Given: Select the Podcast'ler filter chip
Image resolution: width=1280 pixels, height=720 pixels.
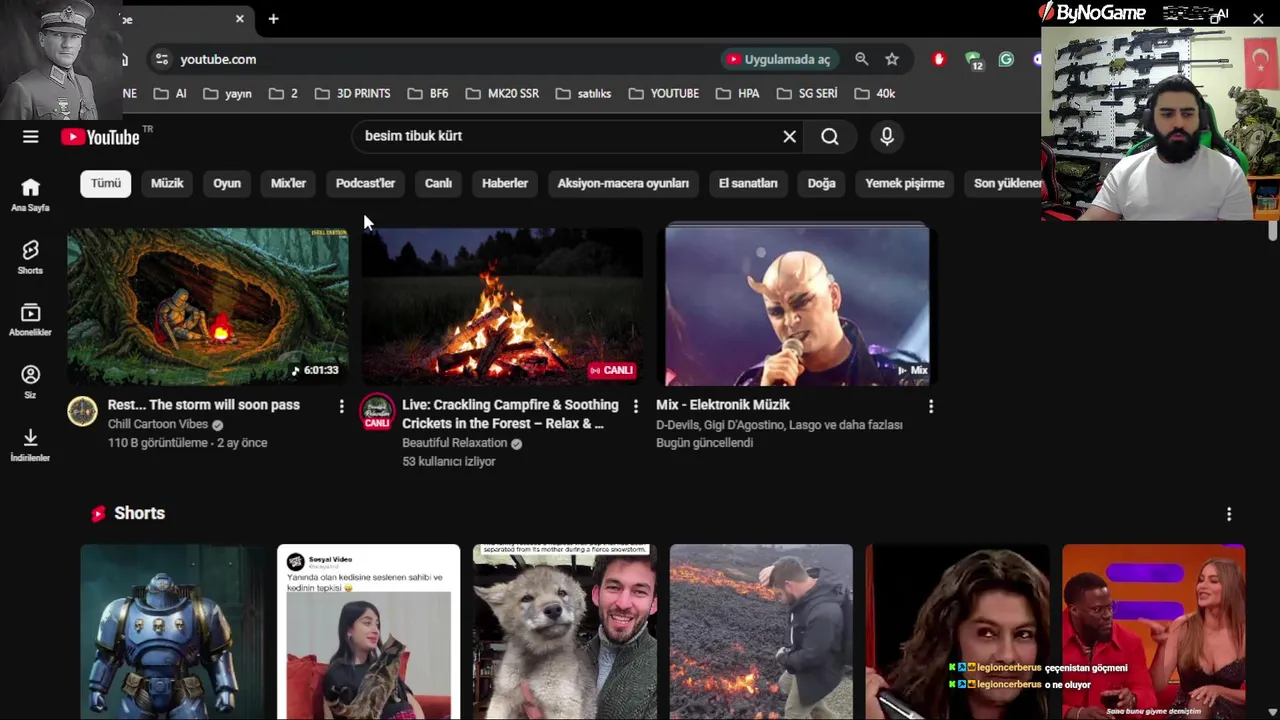Looking at the screenshot, I should 365,183.
